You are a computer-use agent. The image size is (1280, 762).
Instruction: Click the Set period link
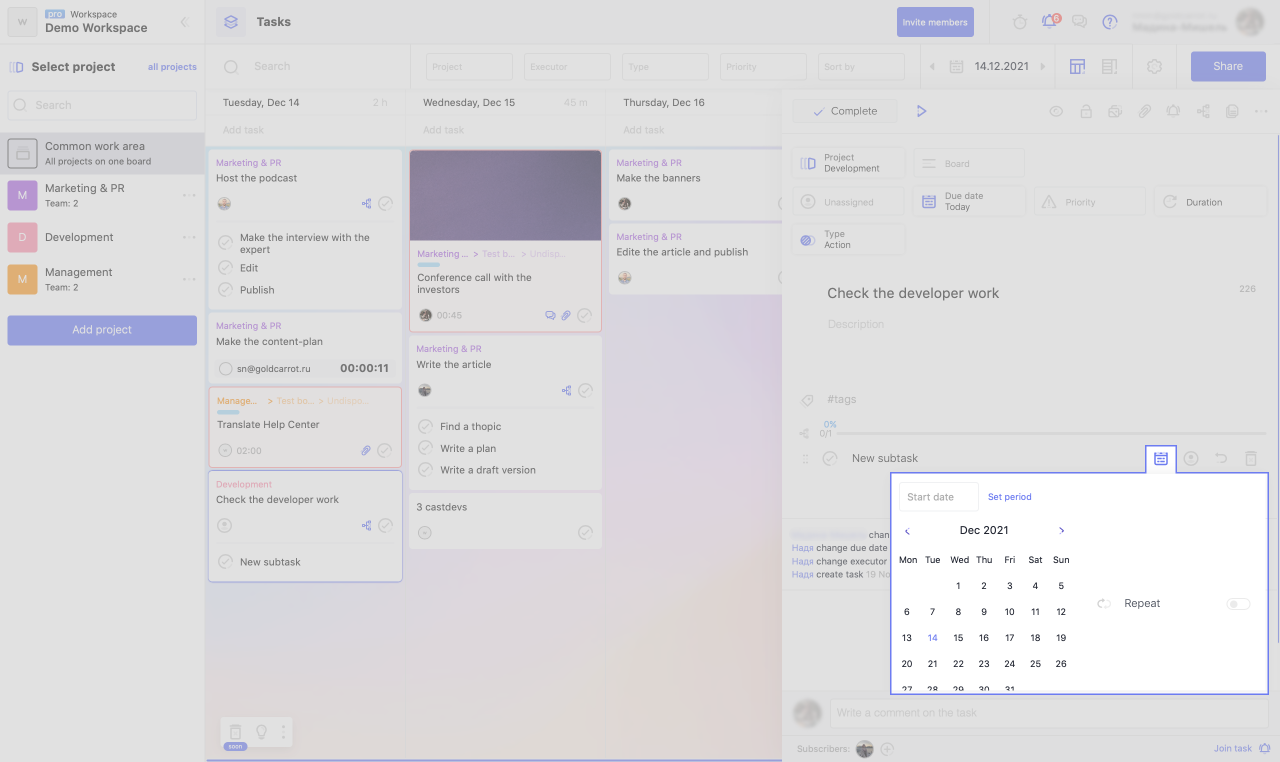(1009, 497)
